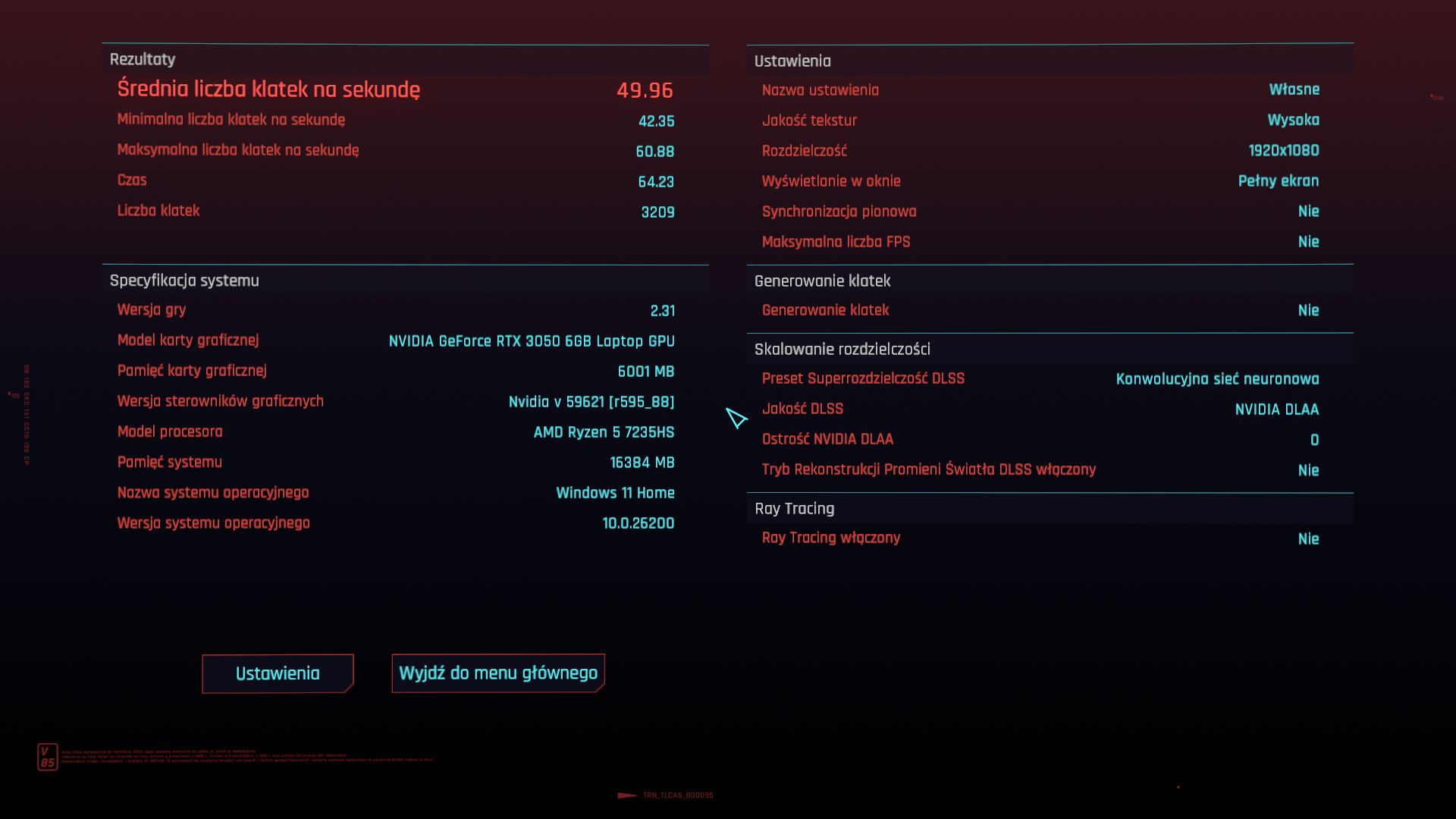Viewport: 1456px width, 819px height.
Task: Click the Rezultaty section header
Action: click(143, 59)
